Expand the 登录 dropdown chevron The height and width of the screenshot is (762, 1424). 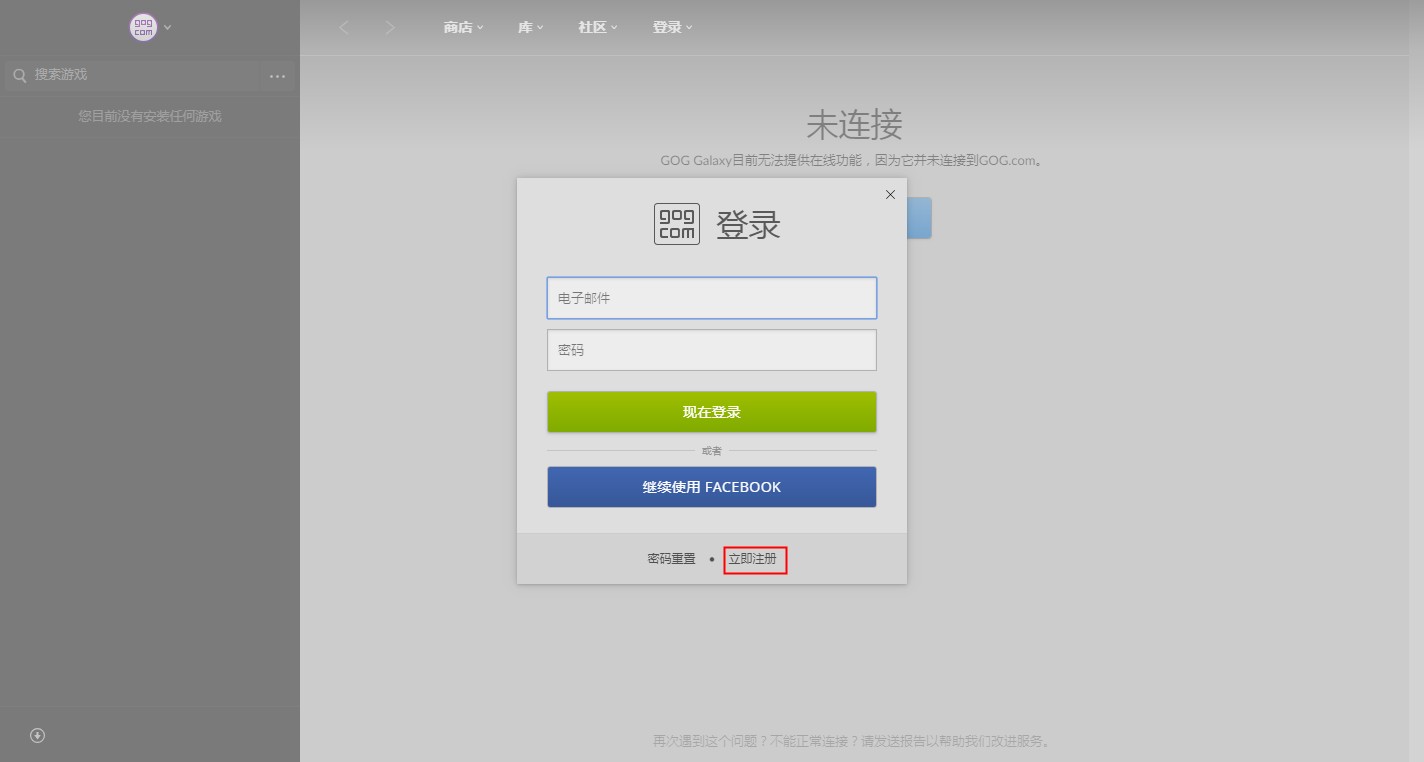coord(691,27)
